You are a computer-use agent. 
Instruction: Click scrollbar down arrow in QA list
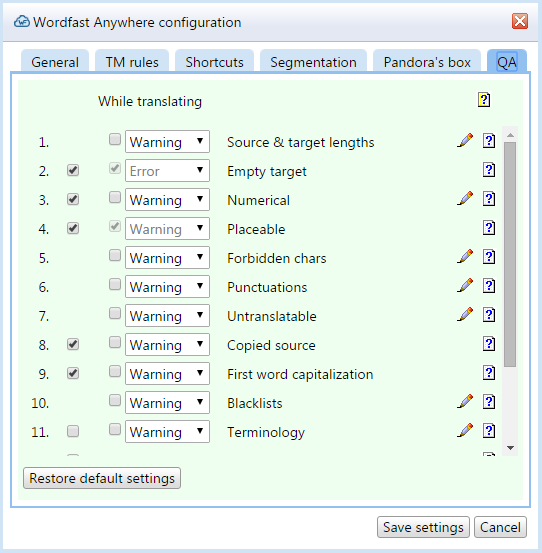[510, 448]
